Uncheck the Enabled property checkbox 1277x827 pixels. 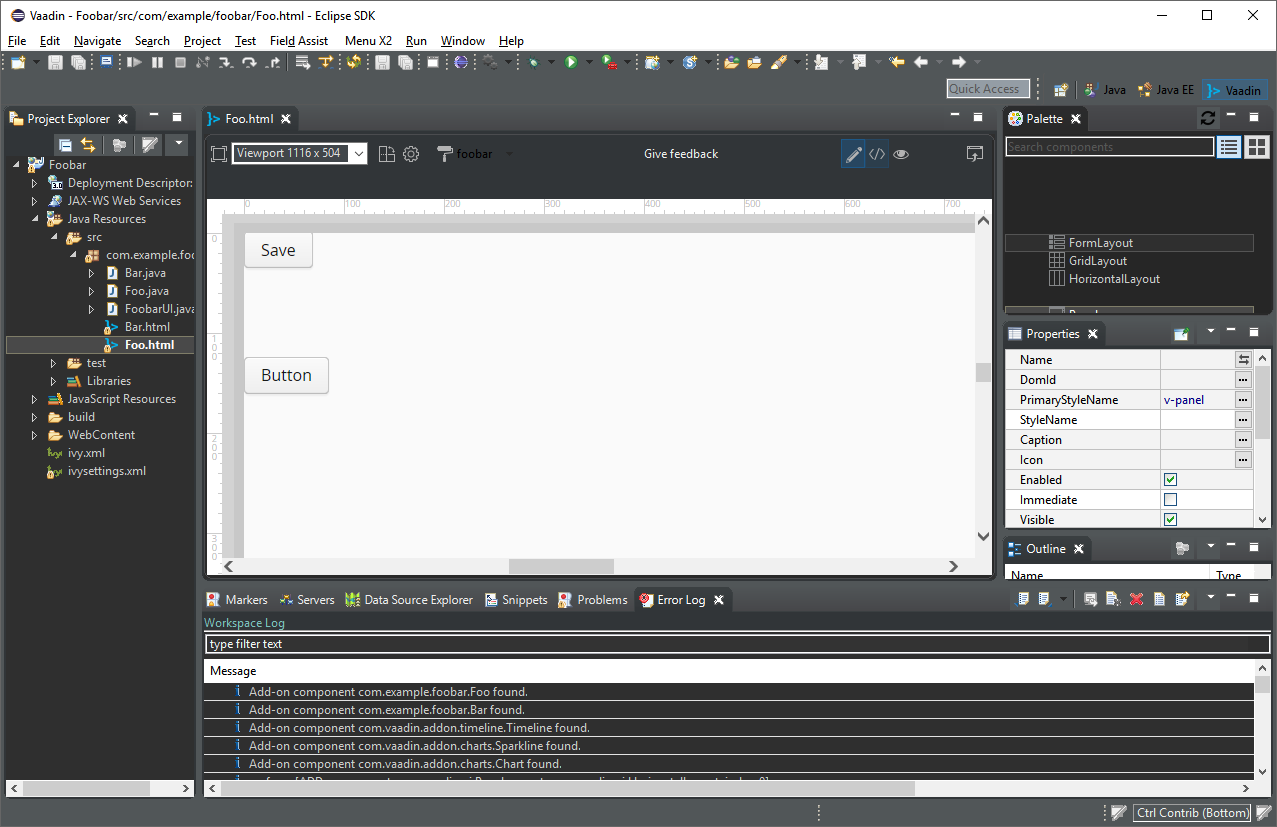(1170, 480)
